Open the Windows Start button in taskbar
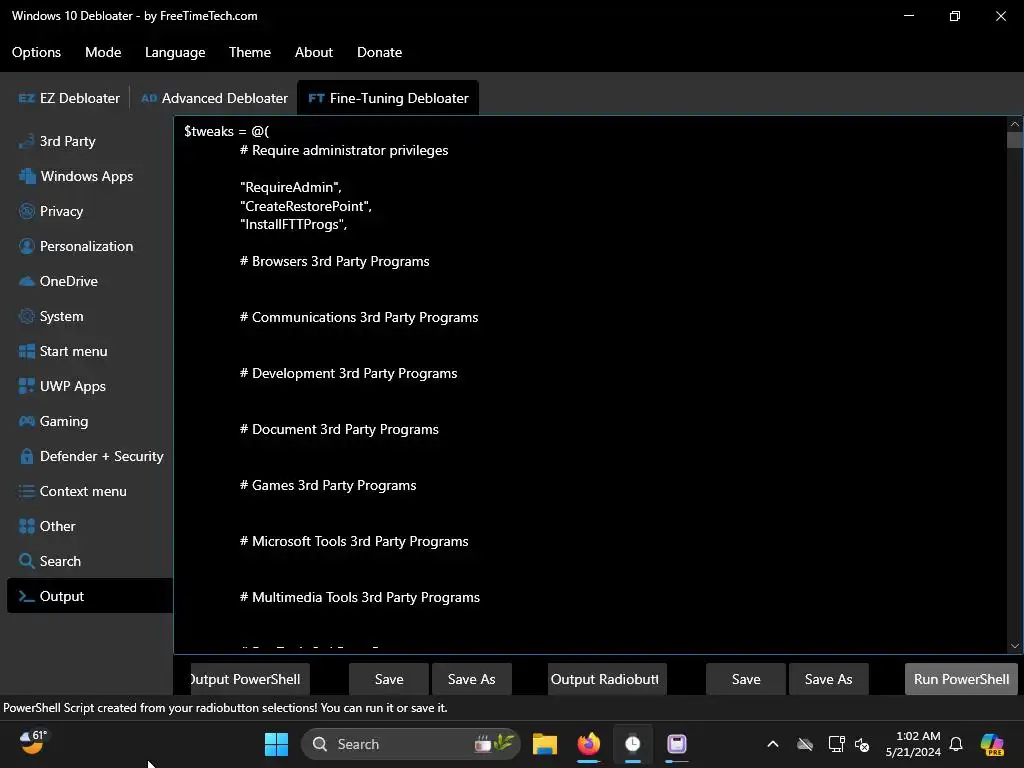1024x768 pixels. point(276,744)
